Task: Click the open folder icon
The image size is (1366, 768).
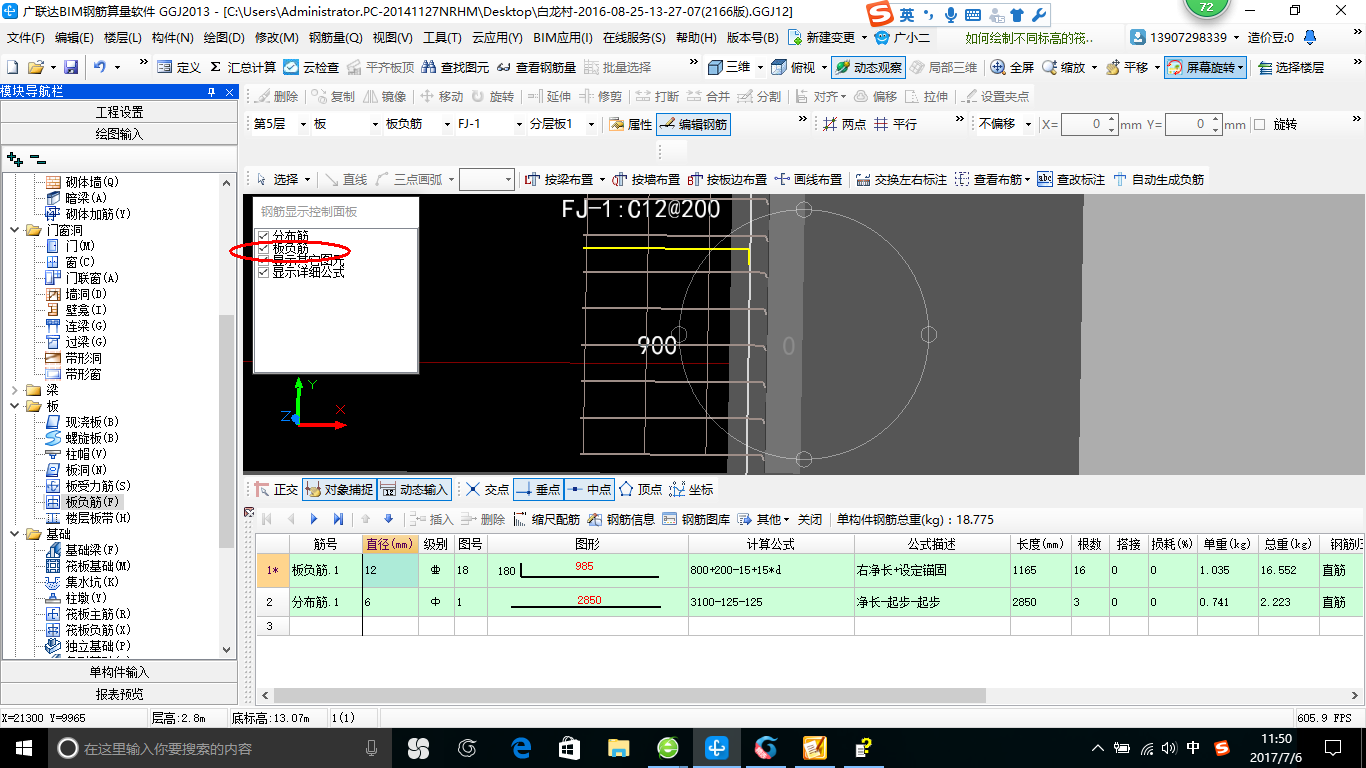Action: (x=35, y=67)
